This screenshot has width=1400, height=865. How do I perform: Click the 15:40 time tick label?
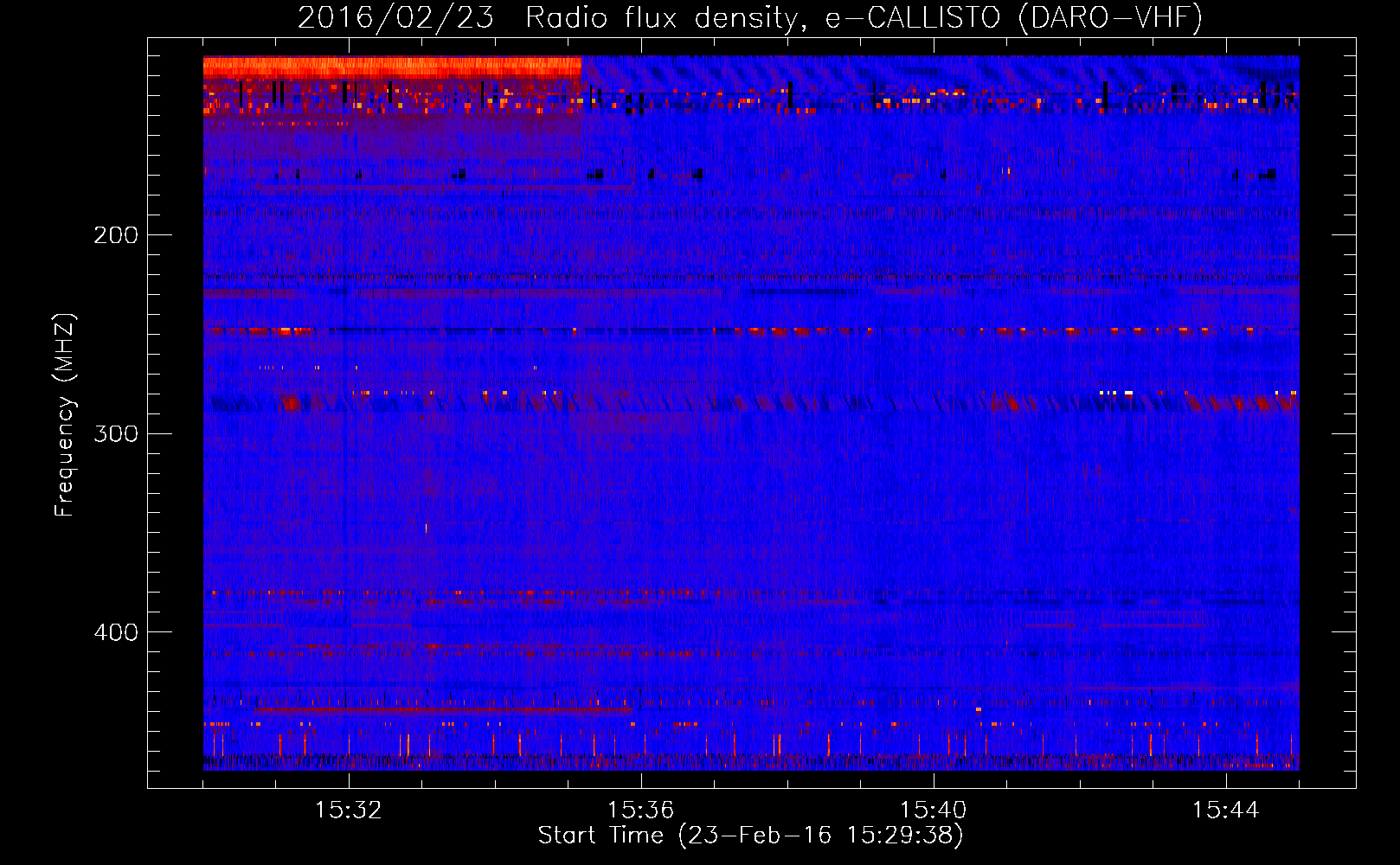click(934, 811)
